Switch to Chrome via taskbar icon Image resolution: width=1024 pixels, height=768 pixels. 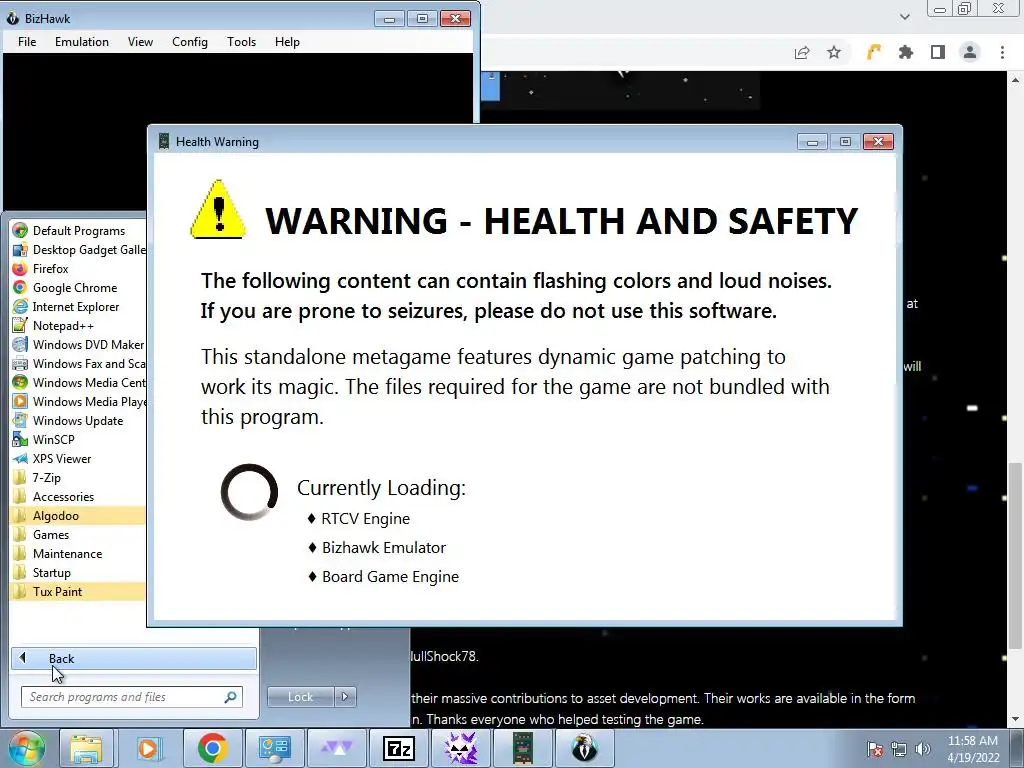(212, 748)
